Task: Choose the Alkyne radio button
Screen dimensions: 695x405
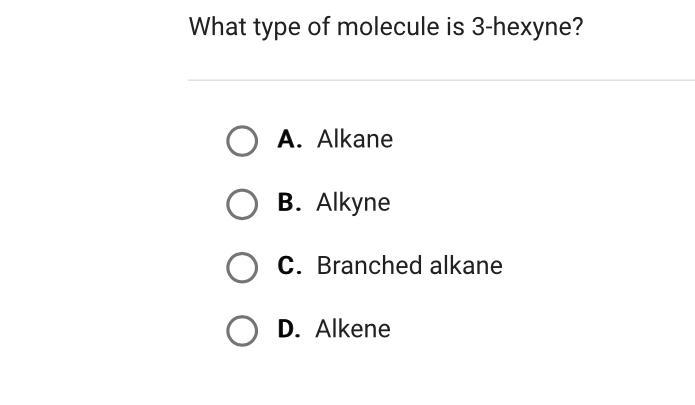Action: point(242,204)
